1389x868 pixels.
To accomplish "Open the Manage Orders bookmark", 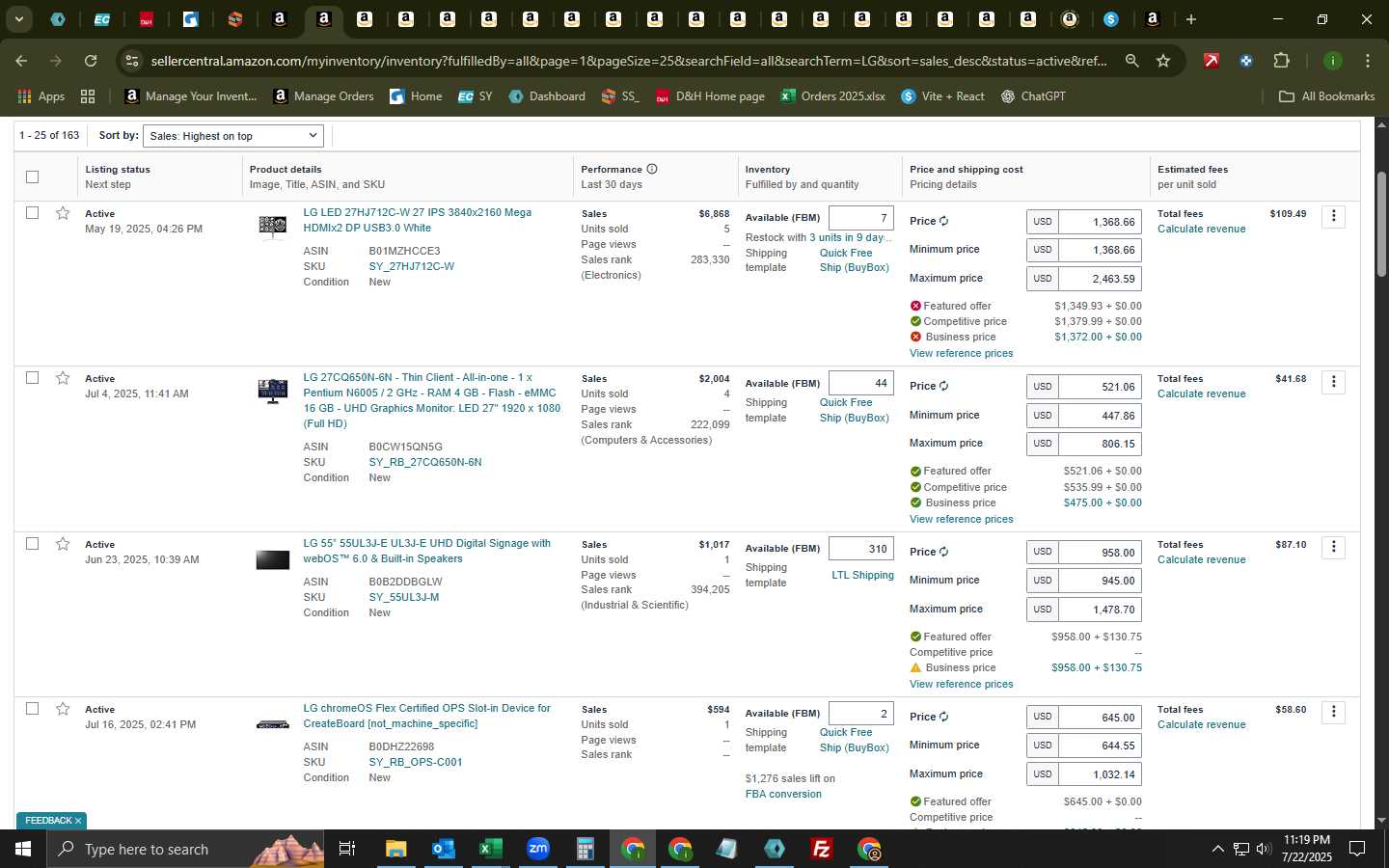I will coord(323,96).
